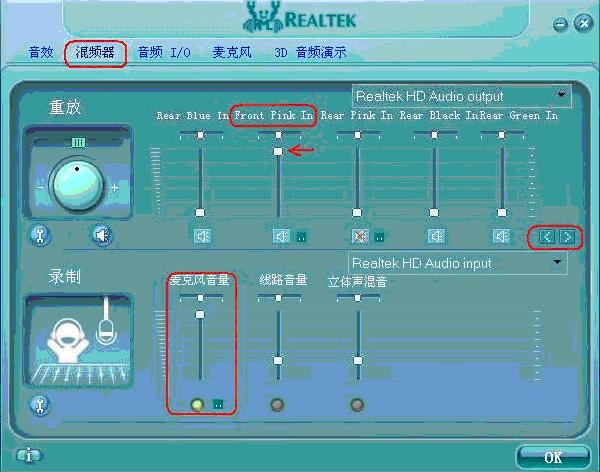Adjust the 麦克风音量 balance slider
Screen dimensions: 600x472
click(x=201, y=297)
